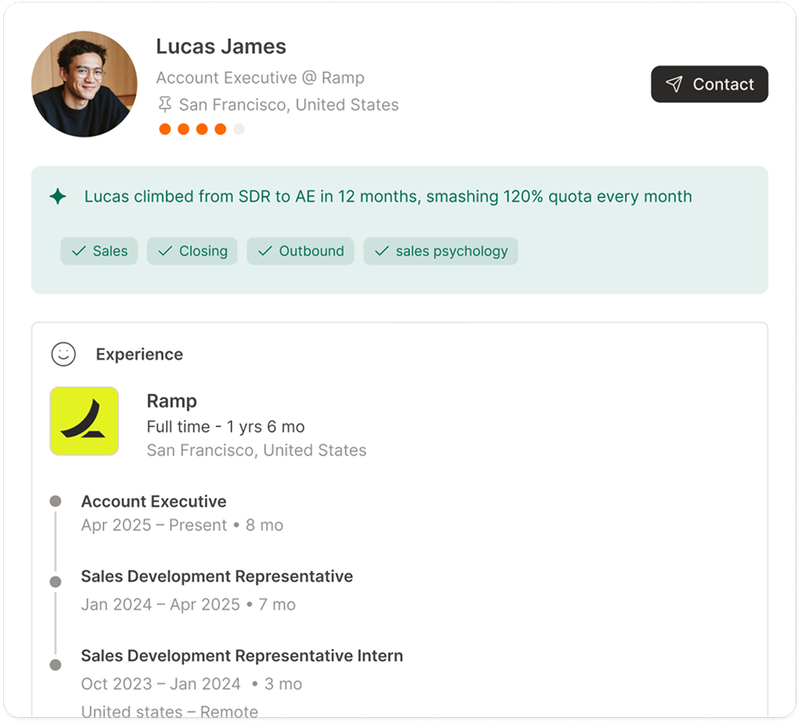
Task: Click the orange rating dots
Action: 202,129
